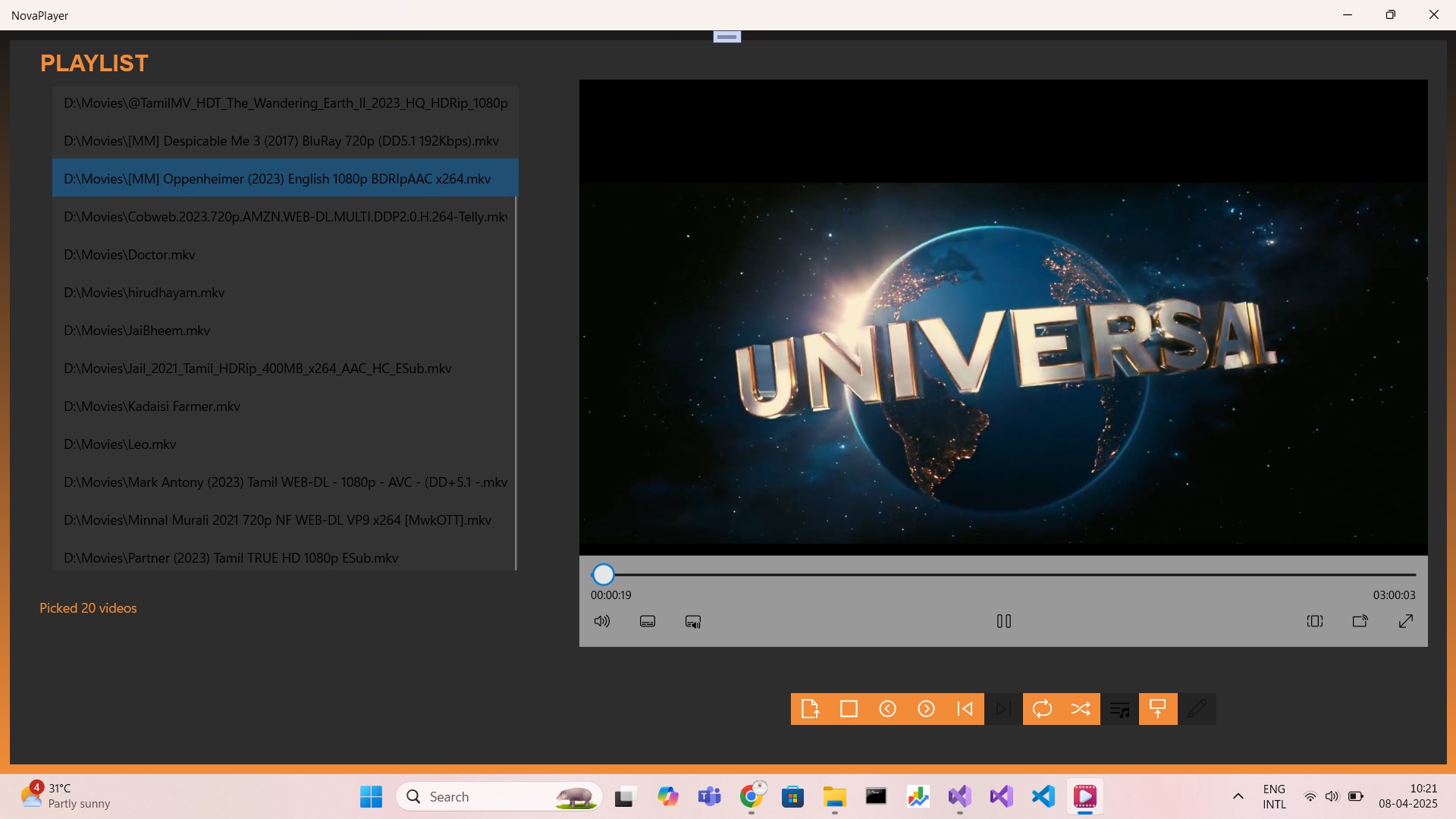Pause the playing video
Screen dimensions: 1456x819
click(1003, 621)
